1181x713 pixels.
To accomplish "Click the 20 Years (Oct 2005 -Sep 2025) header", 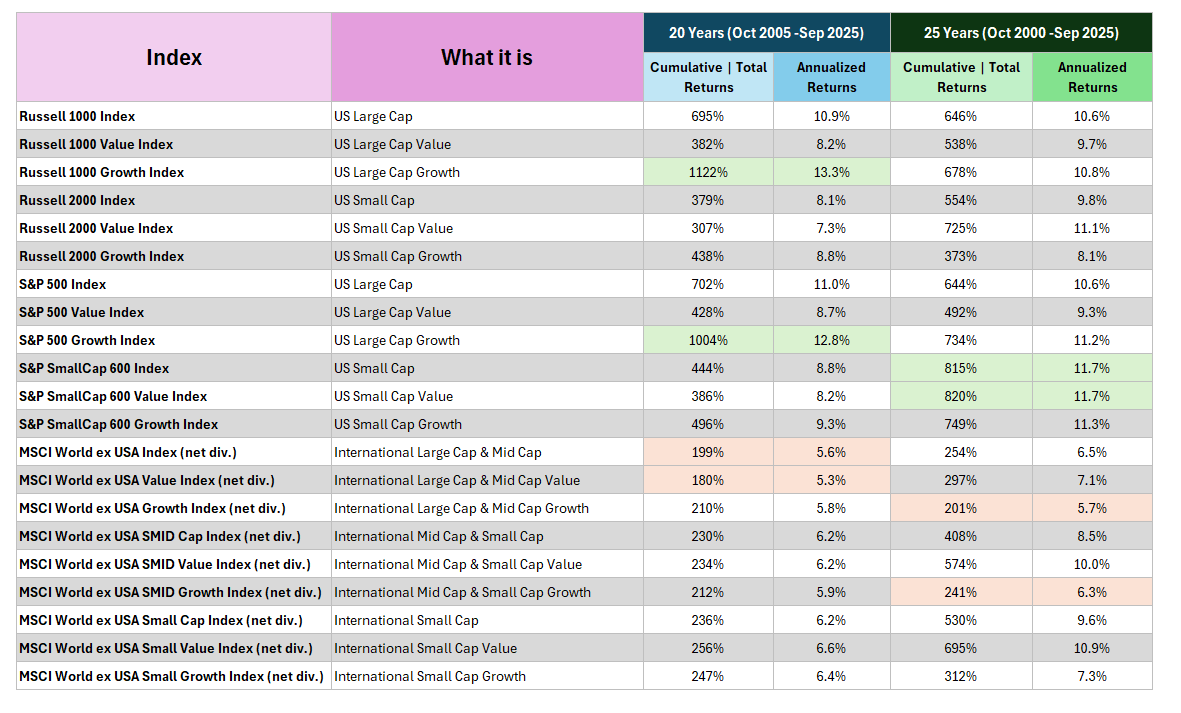I will [x=766, y=33].
